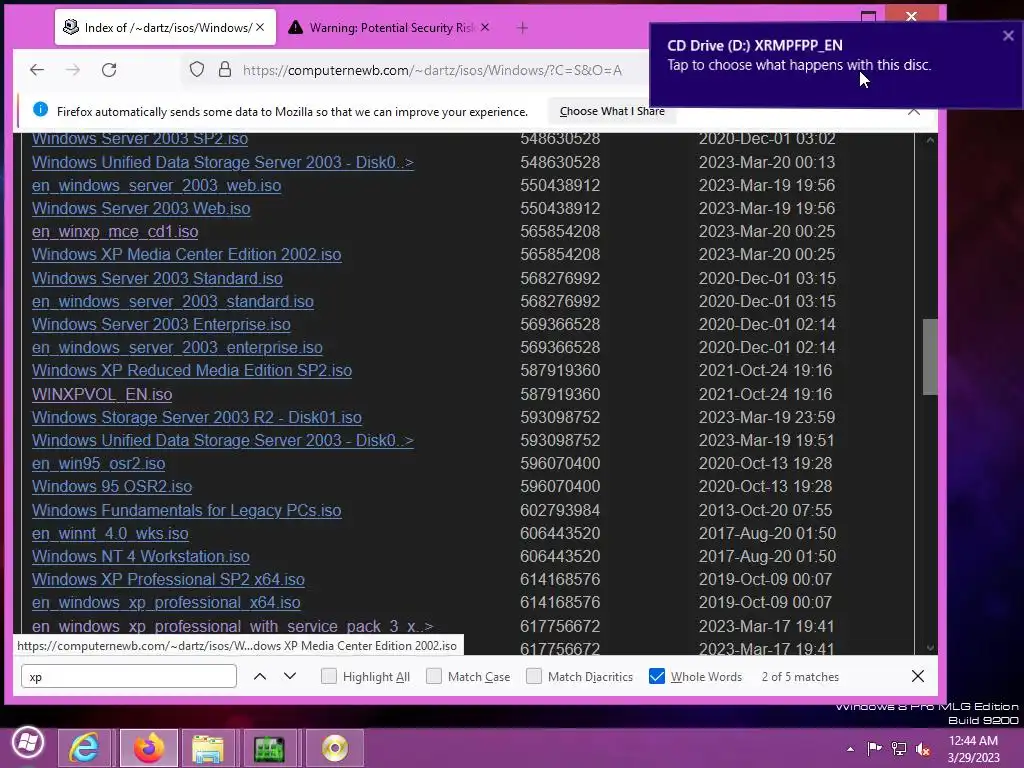Jump to previous find match
Screen dimensions: 1024x768
click(260, 677)
